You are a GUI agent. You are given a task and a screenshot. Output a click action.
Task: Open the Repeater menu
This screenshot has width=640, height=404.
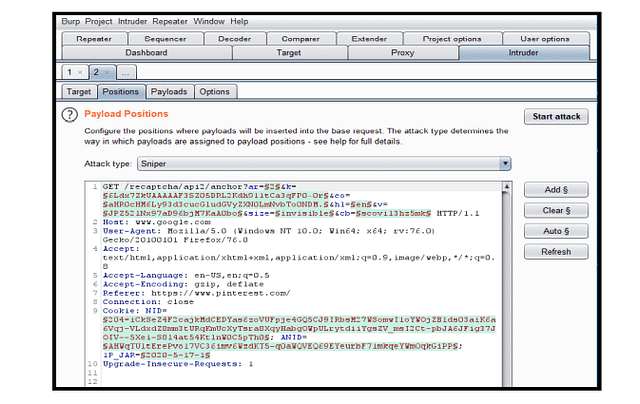[x=170, y=21]
